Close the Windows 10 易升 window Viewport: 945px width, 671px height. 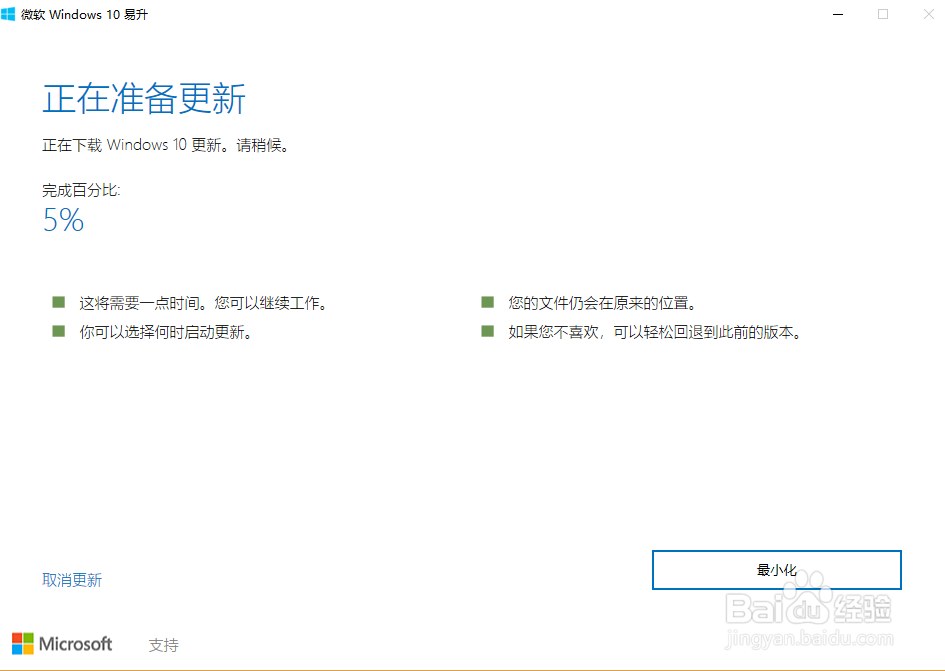[x=929, y=14]
